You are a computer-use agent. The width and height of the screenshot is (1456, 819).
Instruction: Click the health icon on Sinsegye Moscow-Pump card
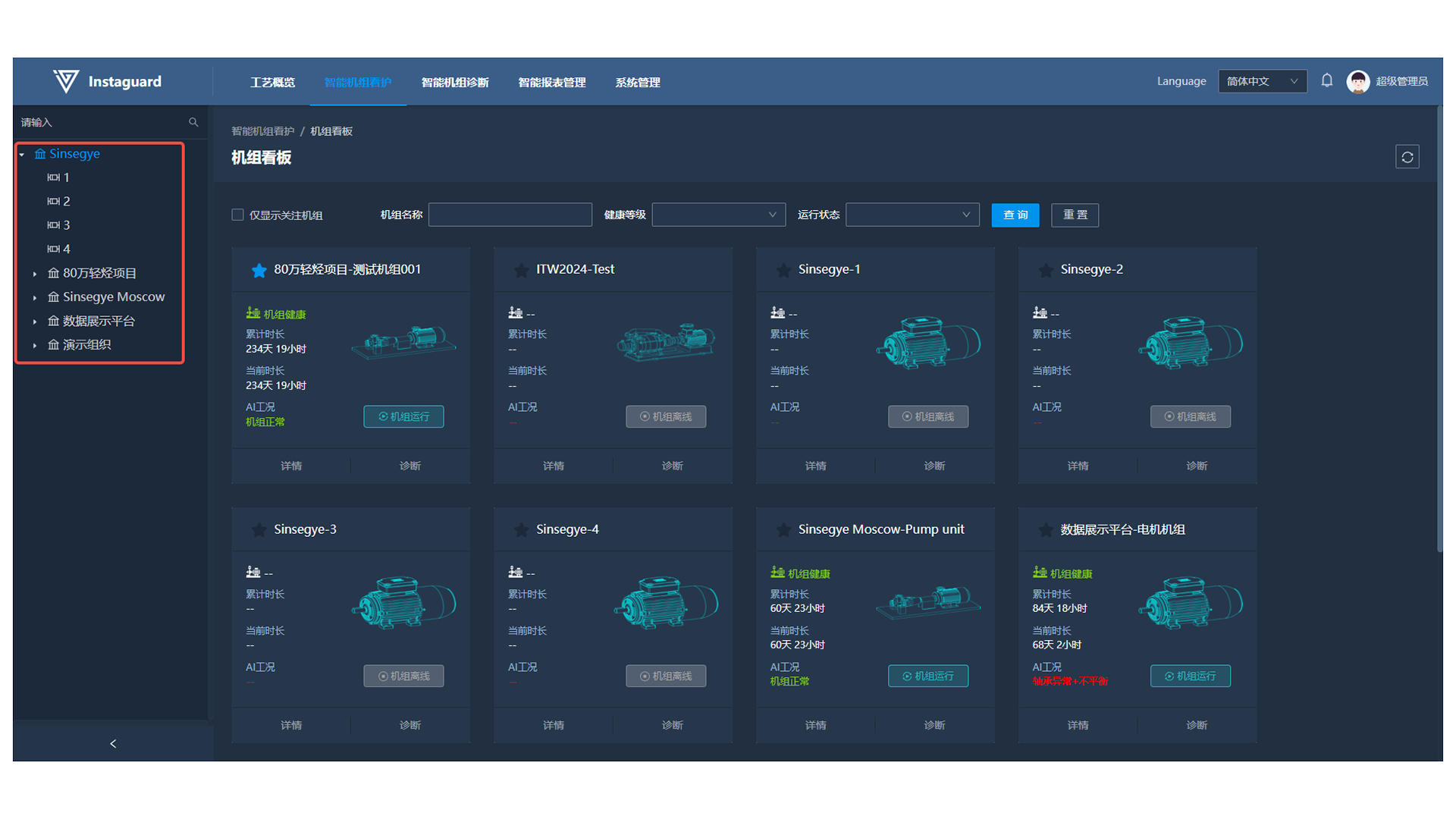777,573
